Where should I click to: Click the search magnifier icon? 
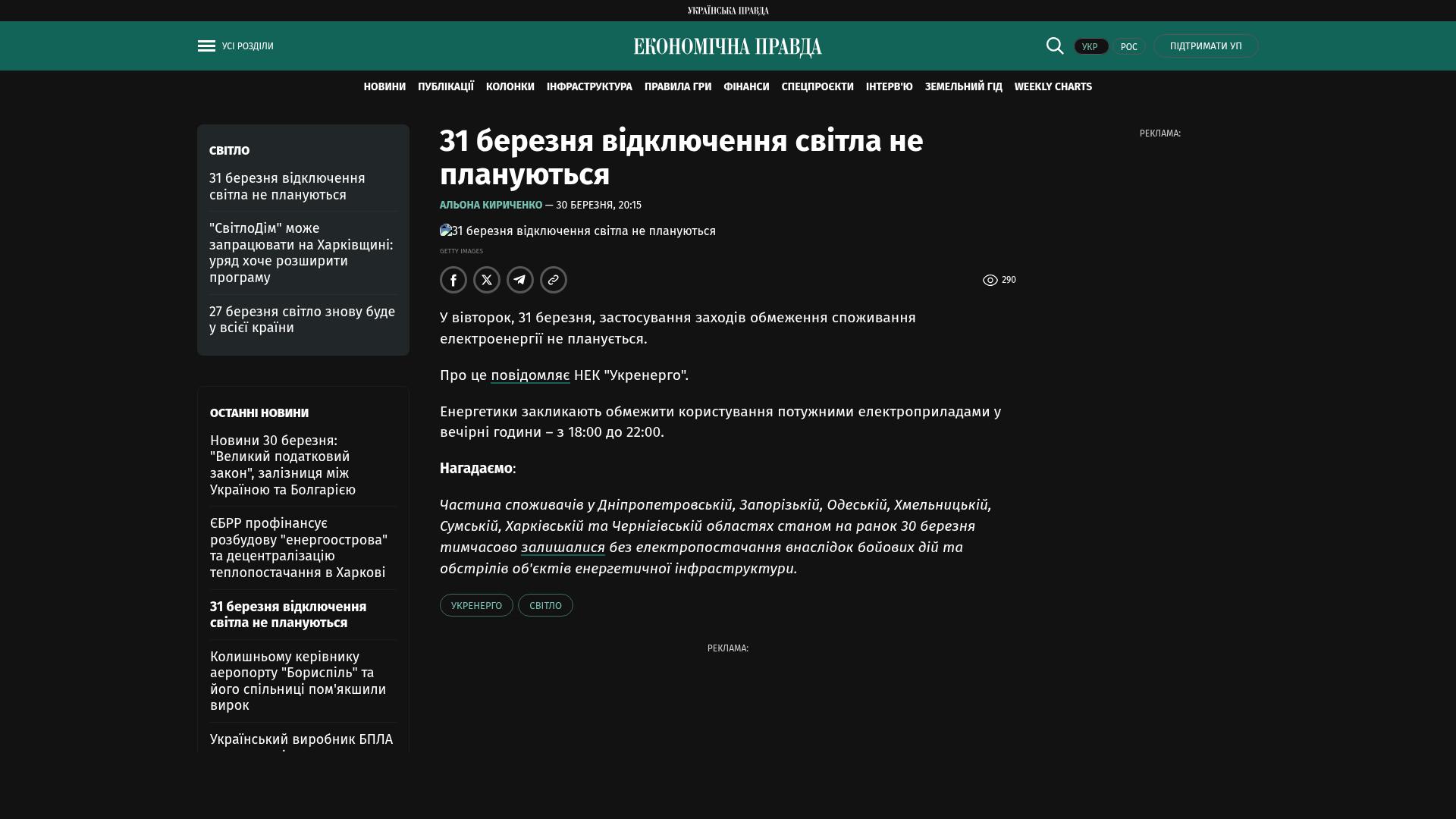pyautogui.click(x=1055, y=46)
